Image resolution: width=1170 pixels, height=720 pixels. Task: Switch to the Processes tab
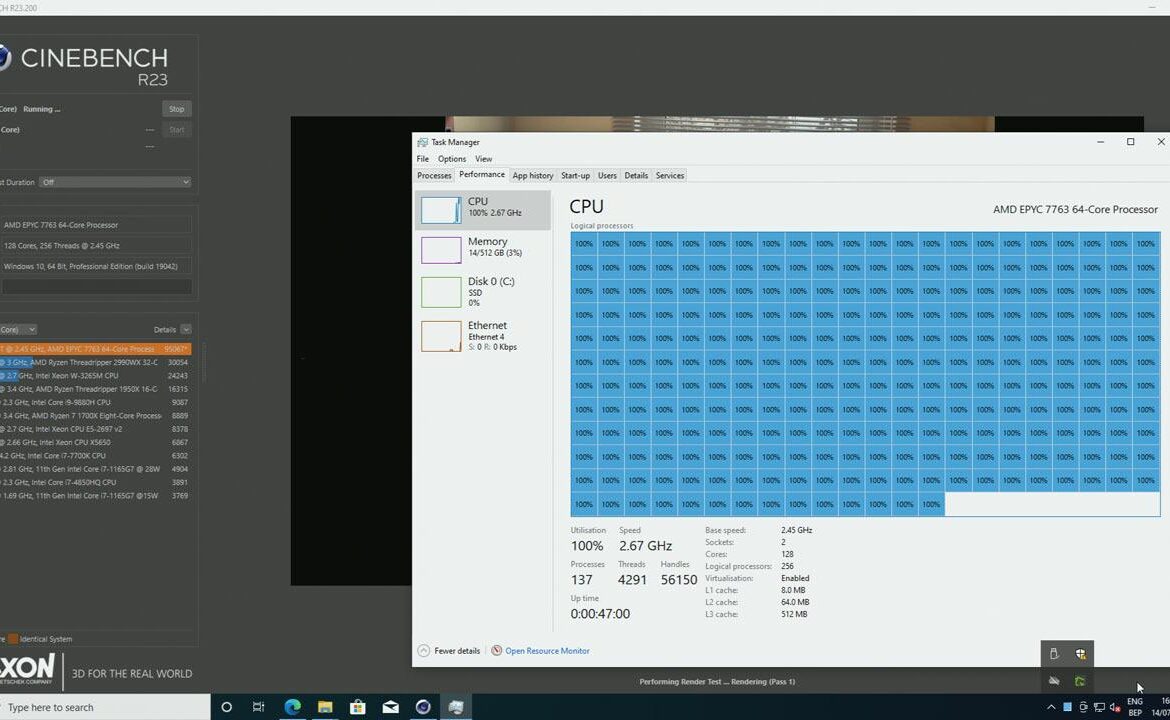(x=433, y=175)
